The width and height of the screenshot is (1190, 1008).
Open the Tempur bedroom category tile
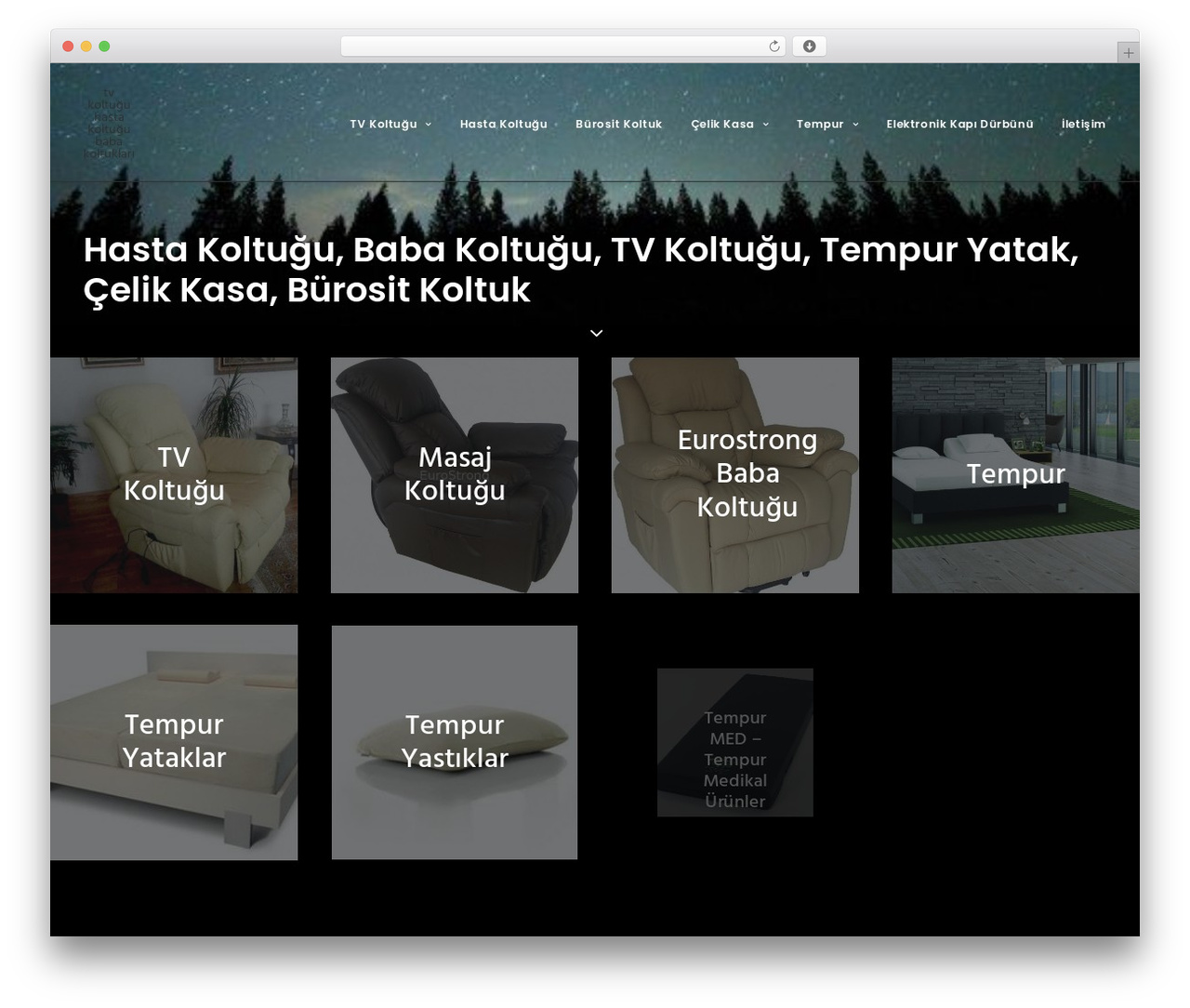pyautogui.click(x=1016, y=475)
